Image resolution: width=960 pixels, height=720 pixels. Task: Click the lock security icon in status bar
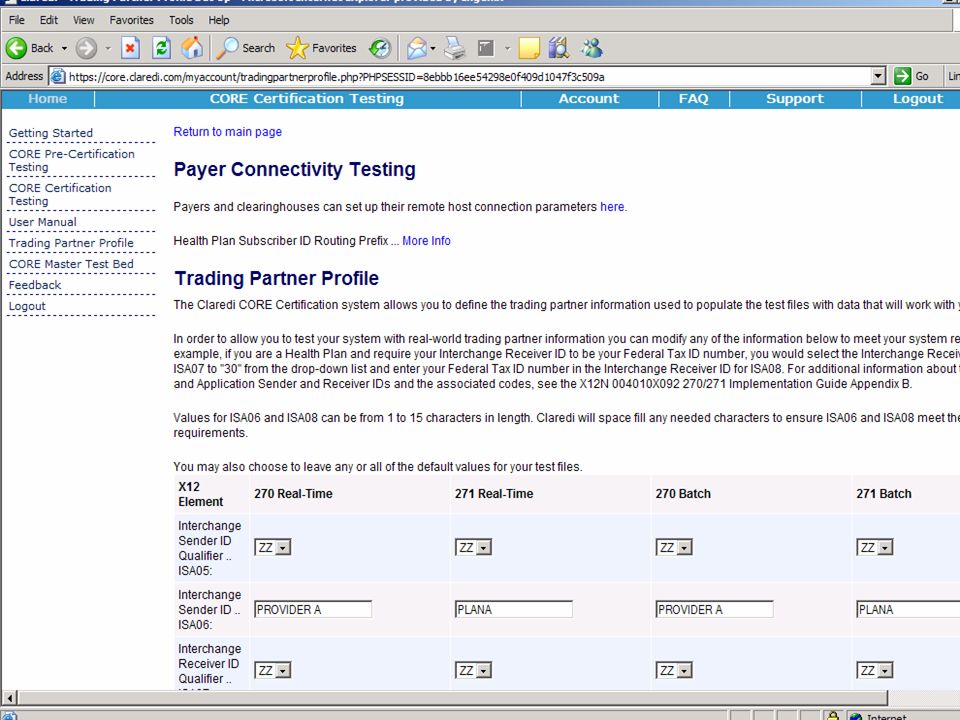[832, 715]
